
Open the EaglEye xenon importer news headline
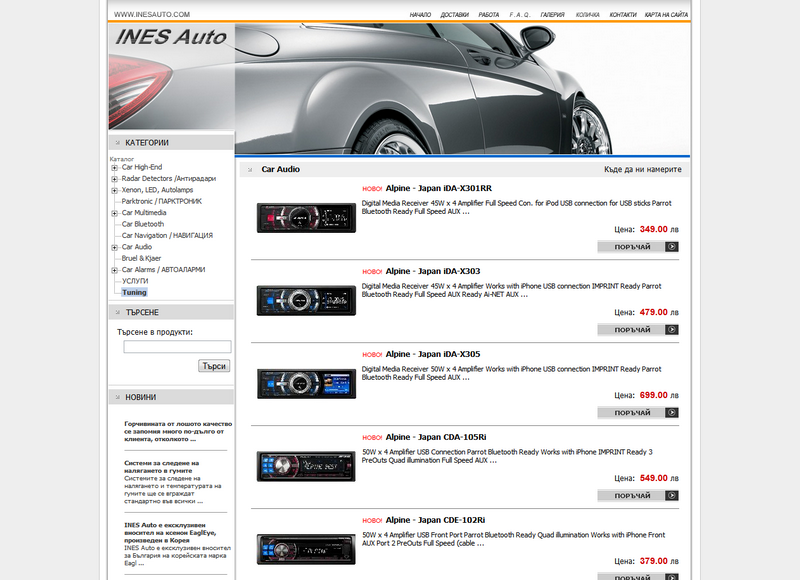pos(170,533)
